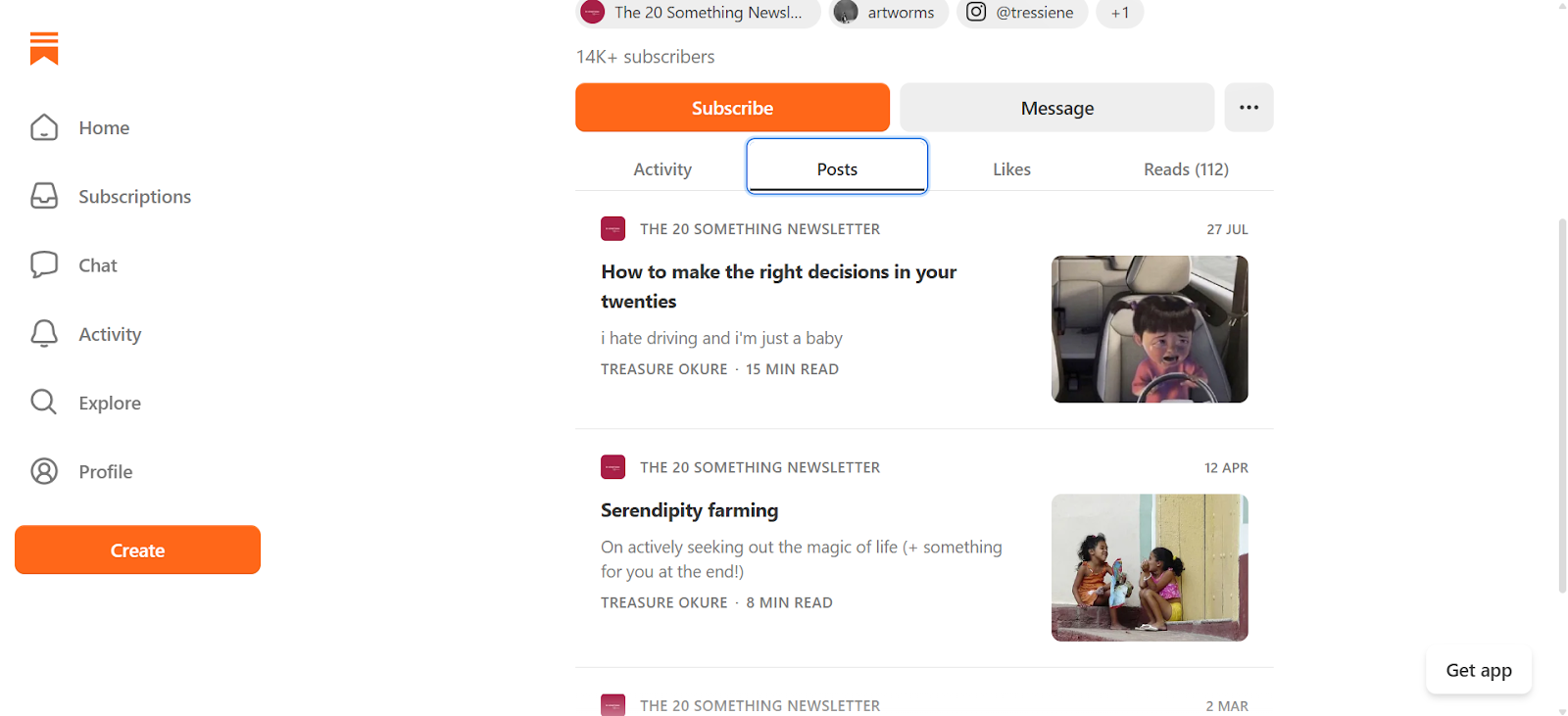The width and height of the screenshot is (1568, 716).
Task: Click the 27 JUL date
Action: point(1227,229)
